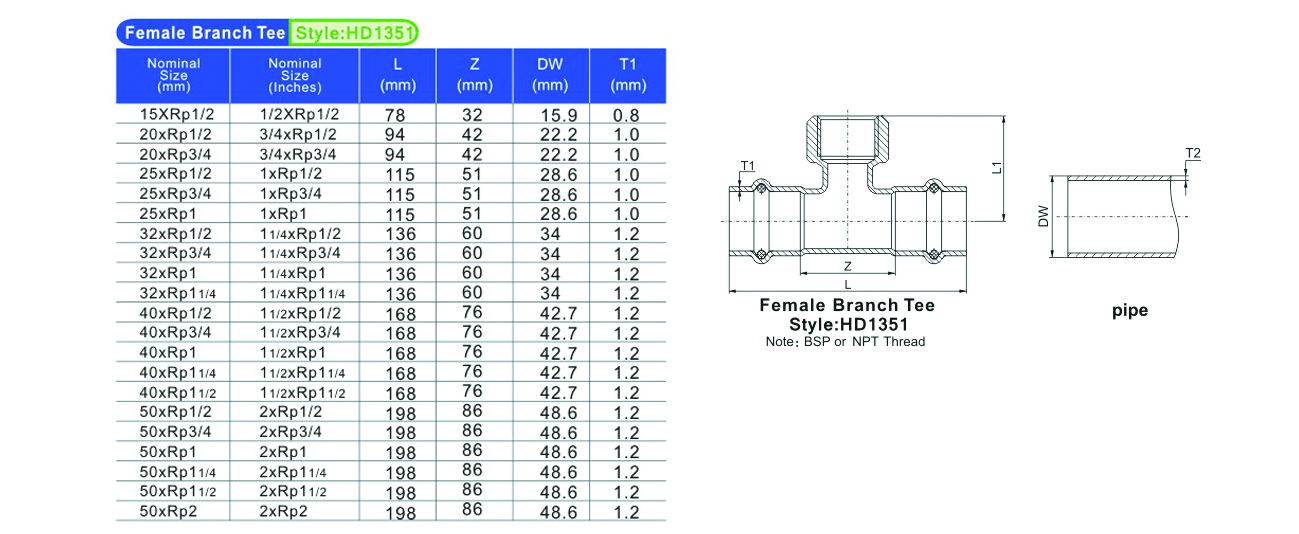The width and height of the screenshot is (1299, 534).
Task: Select the 40xRp1/2 row label
Action: point(177,312)
